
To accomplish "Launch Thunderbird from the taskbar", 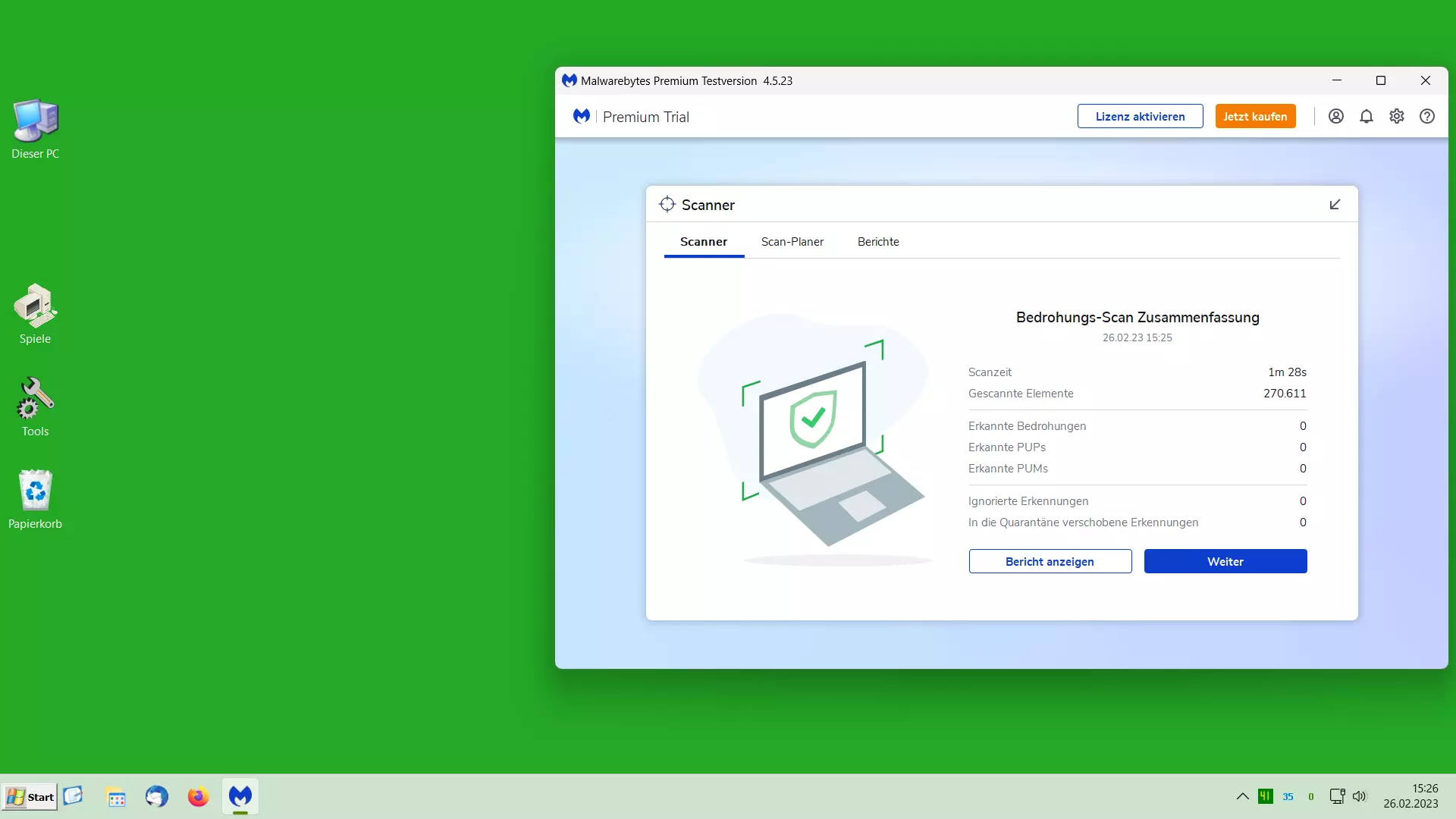I will point(157,797).
